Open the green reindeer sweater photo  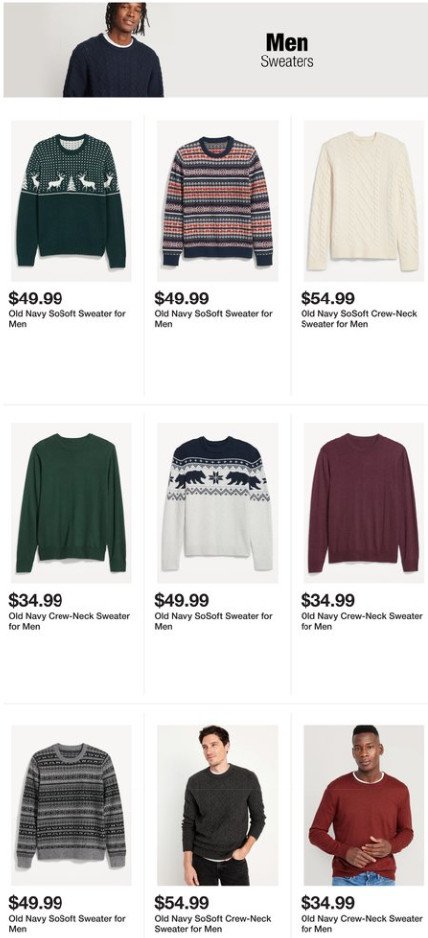(x=71, y=201)
